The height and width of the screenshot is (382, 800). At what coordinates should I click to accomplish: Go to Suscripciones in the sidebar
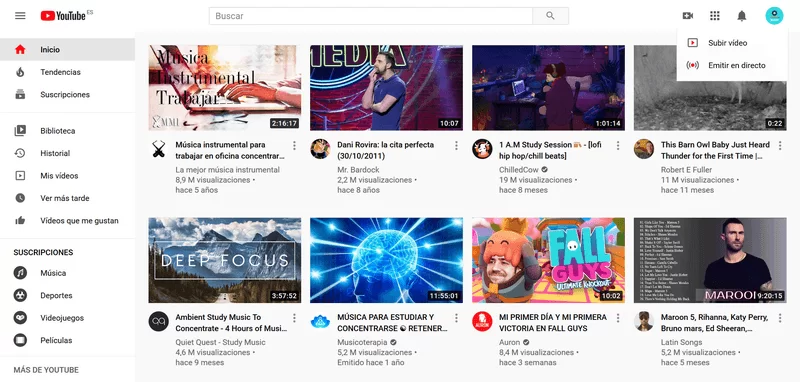(x=67, y=94)
